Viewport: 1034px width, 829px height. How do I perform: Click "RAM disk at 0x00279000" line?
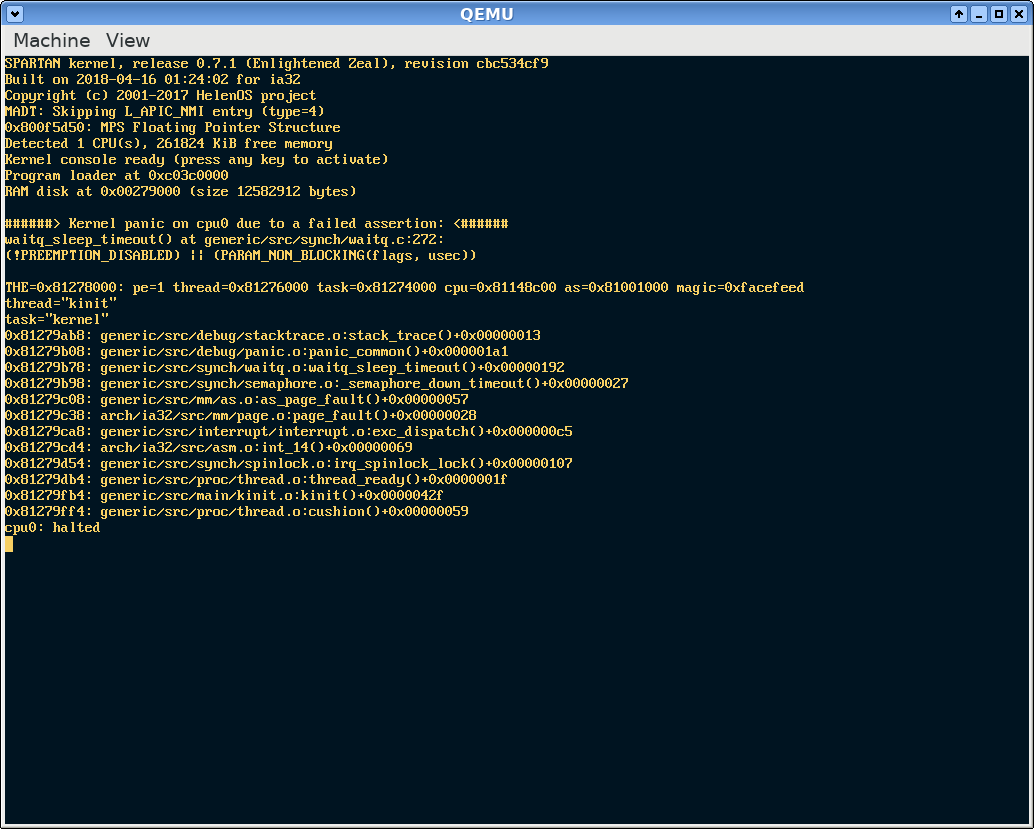coord(180,191)
